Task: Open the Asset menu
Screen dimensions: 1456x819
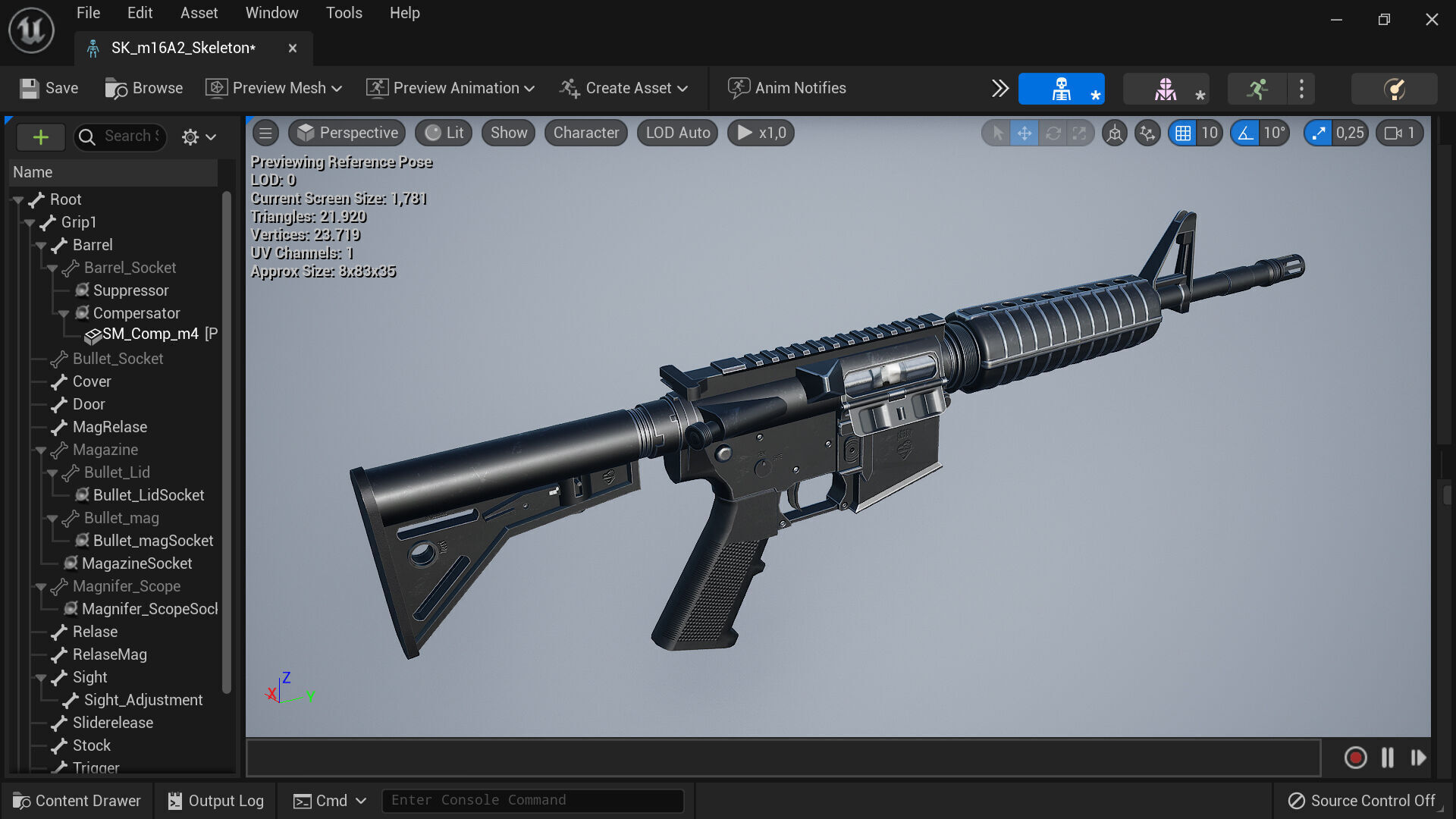Action: coord(199,13)
